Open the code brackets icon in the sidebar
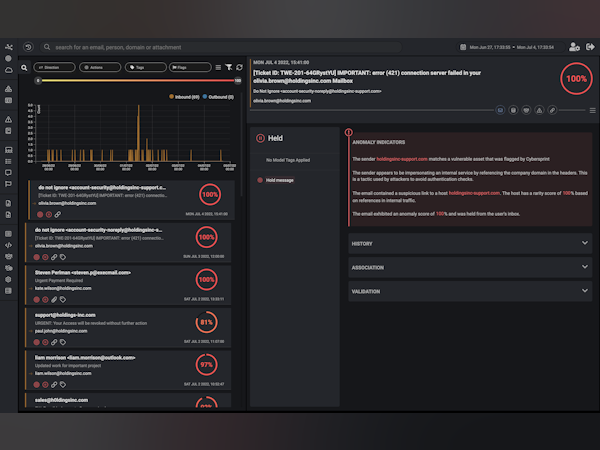600x450 pixels. [8, 245]
